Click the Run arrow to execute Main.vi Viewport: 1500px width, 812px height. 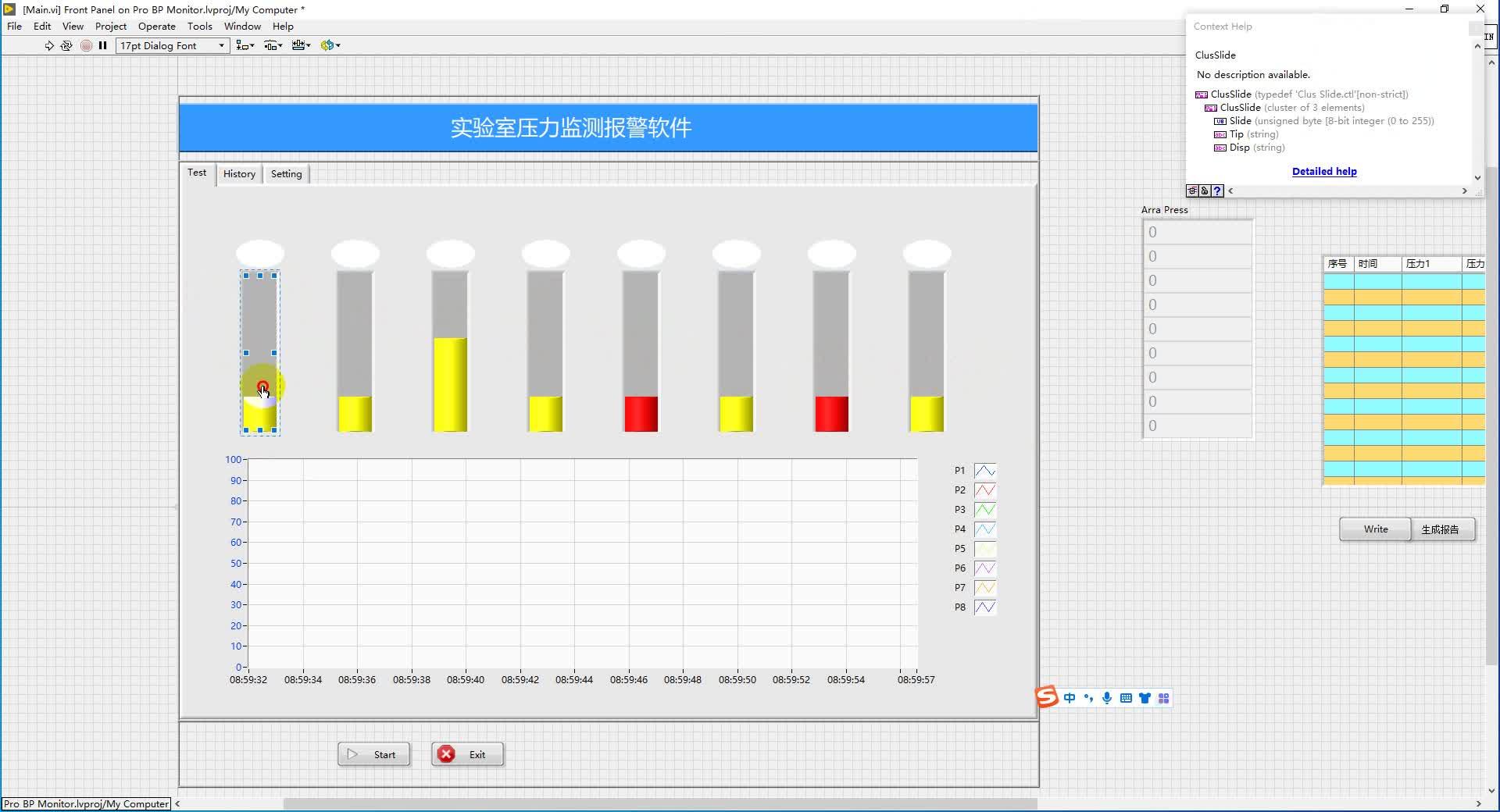48,45
